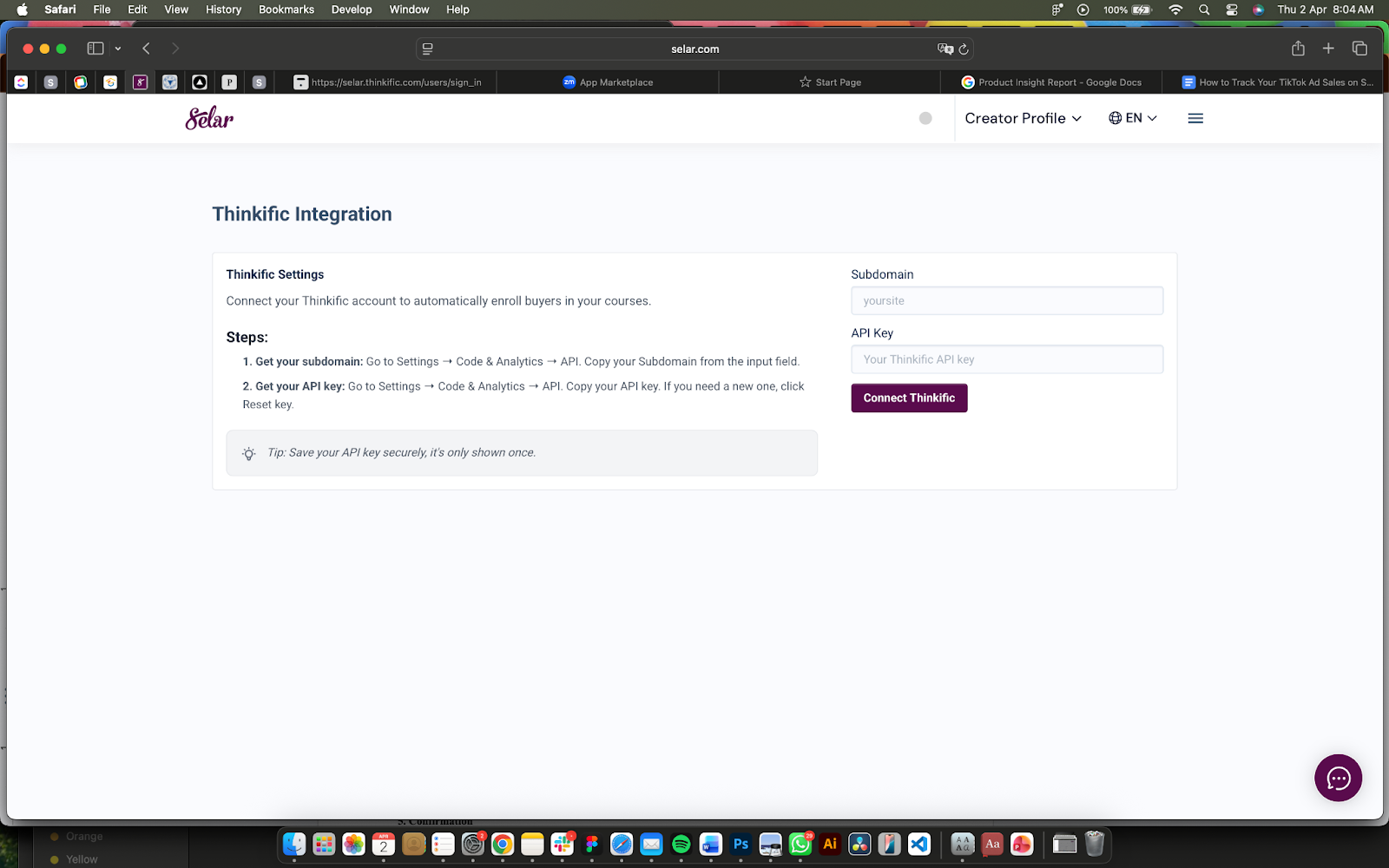Open the EN language dropdown
Viewport: 1389px width, 868px height.
1133,118
